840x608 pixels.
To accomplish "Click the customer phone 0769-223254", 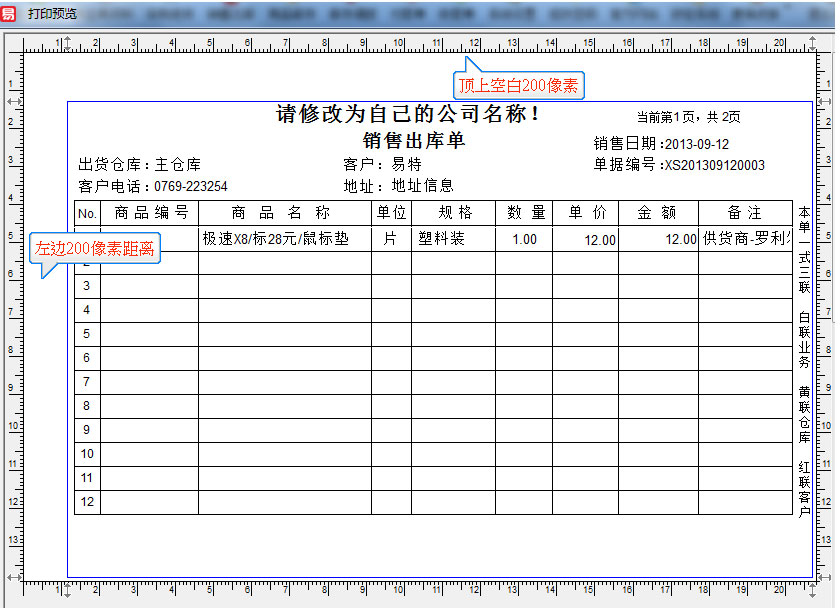I will 190,186.
